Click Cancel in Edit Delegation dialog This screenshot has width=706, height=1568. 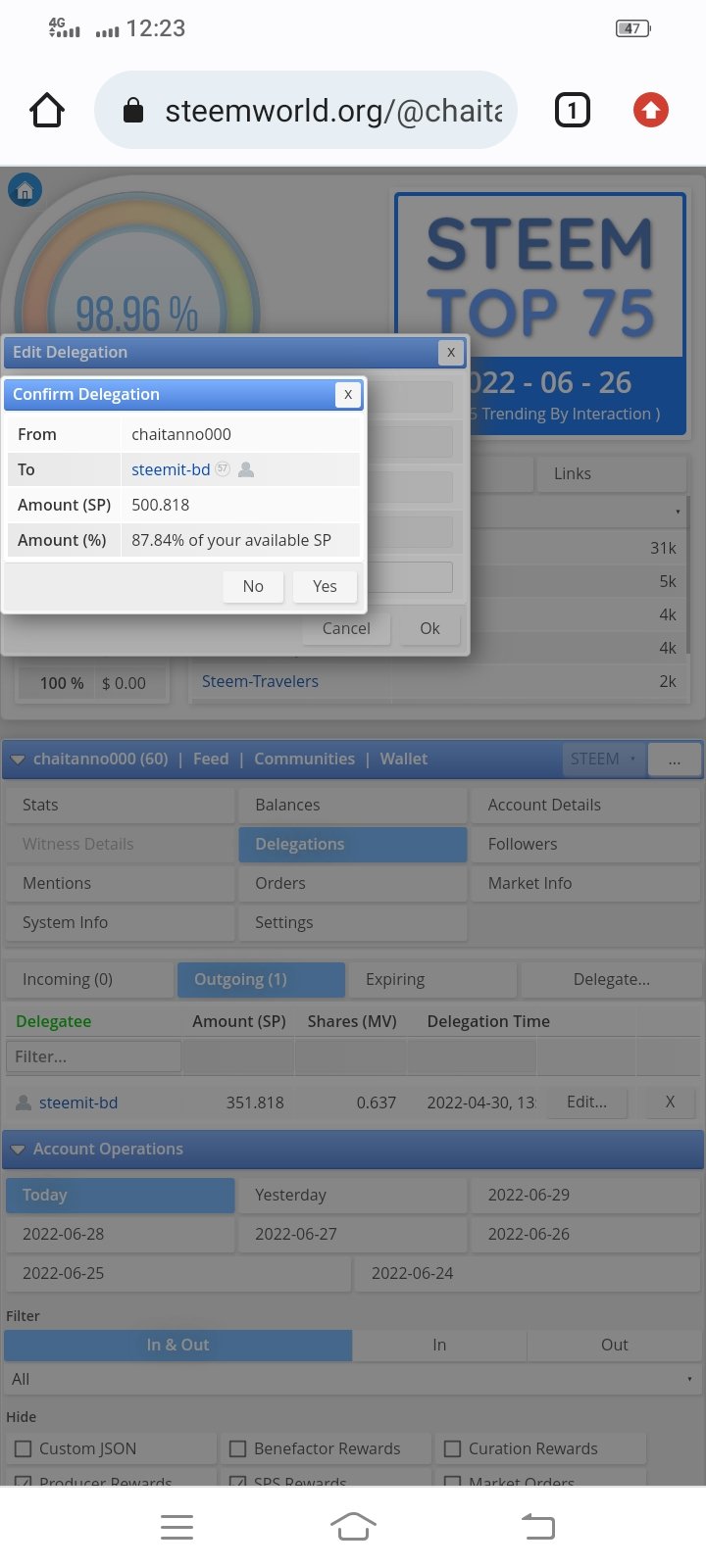coord(346,628)
